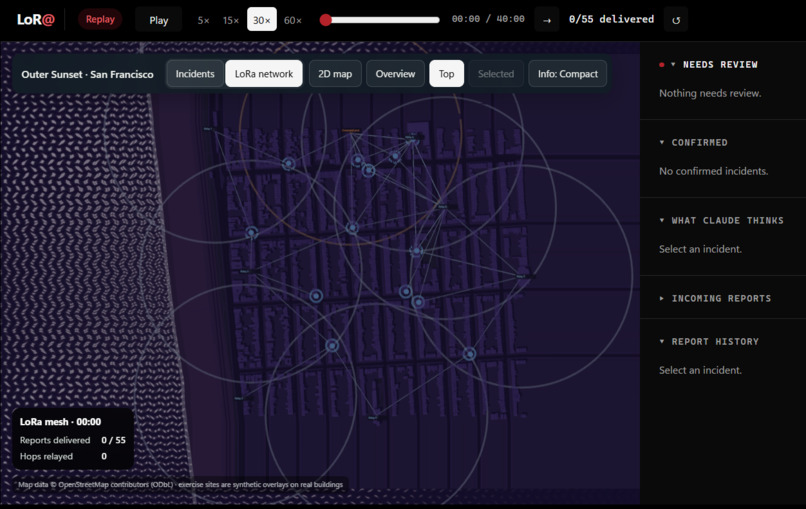The height and width of the screenshot is (509, 806).
Task: Switch to the Incidents layer
Action: tap(195, 74)
